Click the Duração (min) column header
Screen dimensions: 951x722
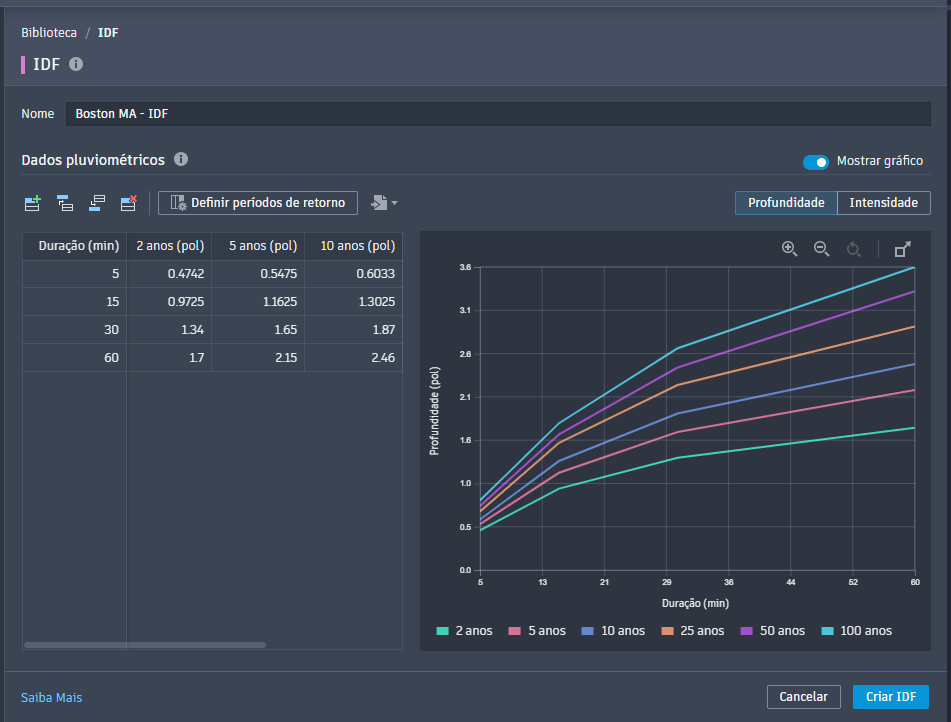tap(75, 246)
